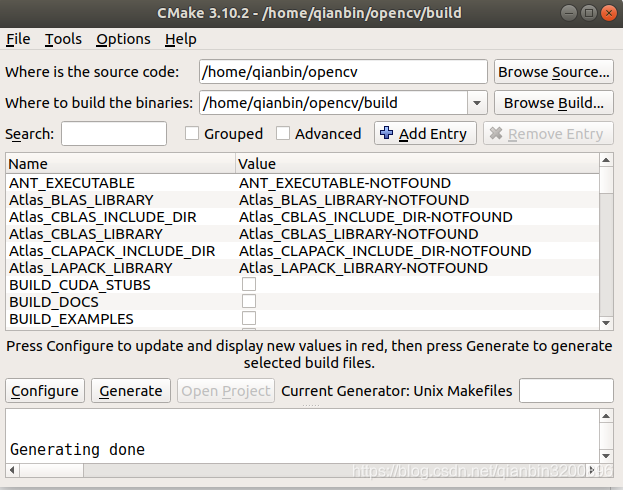Click the Configure button

[45, 391]
